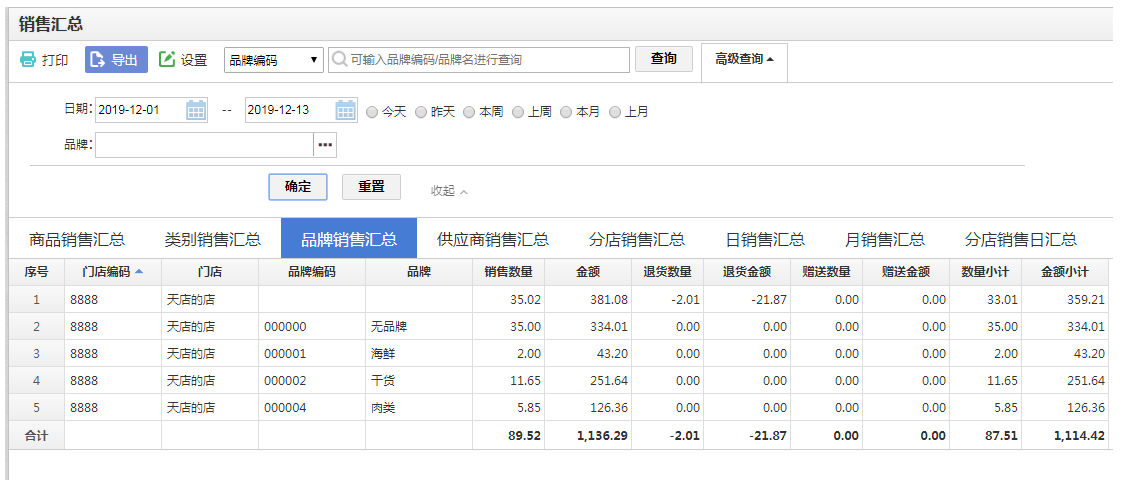Select the 本周 radio button

[x=469, y=112]
